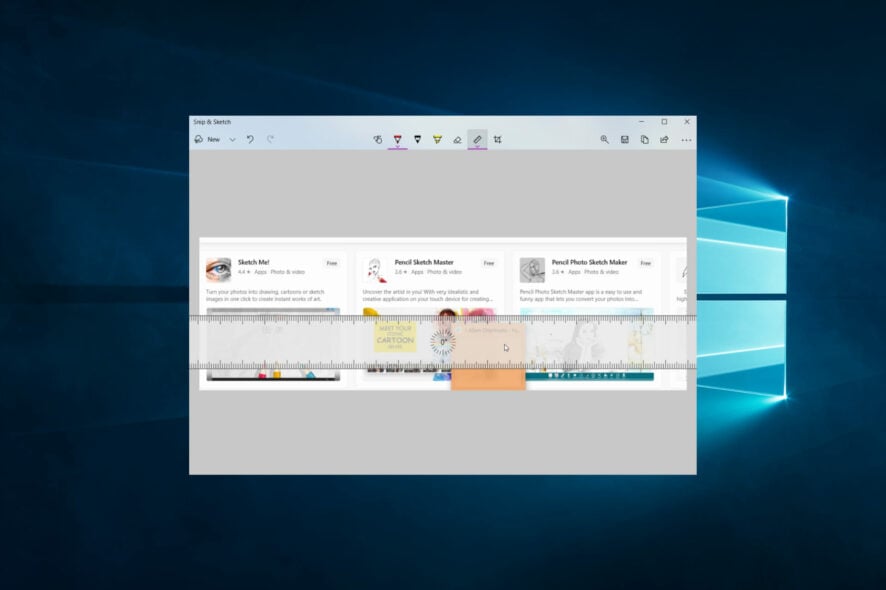
Task: Open the Zoom control
Action: [605, 140]
